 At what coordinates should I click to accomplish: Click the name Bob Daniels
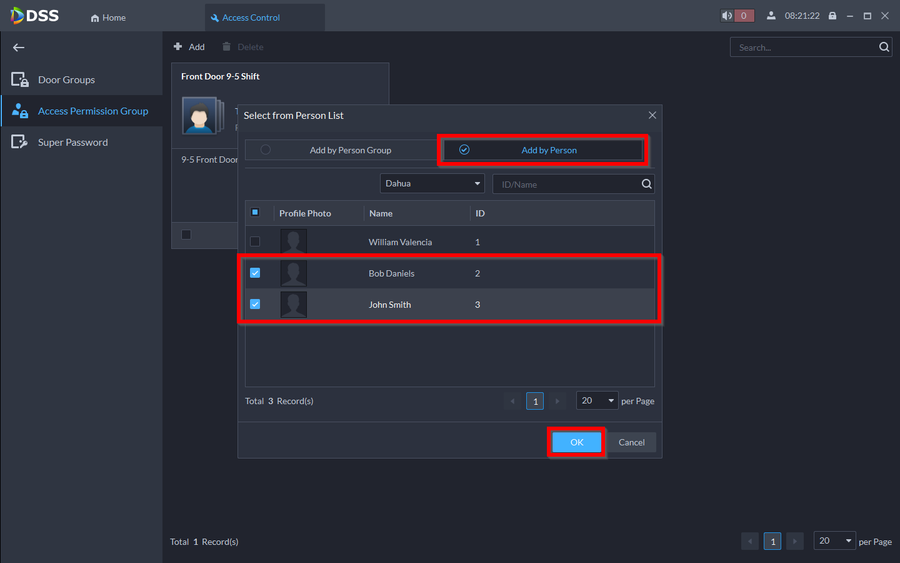391,273
